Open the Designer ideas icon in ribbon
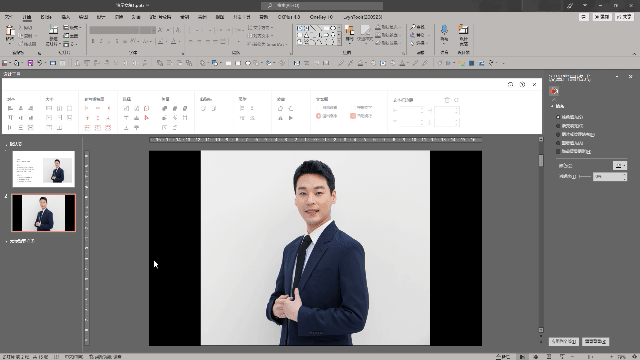The image size is (640, 360). 463,30
